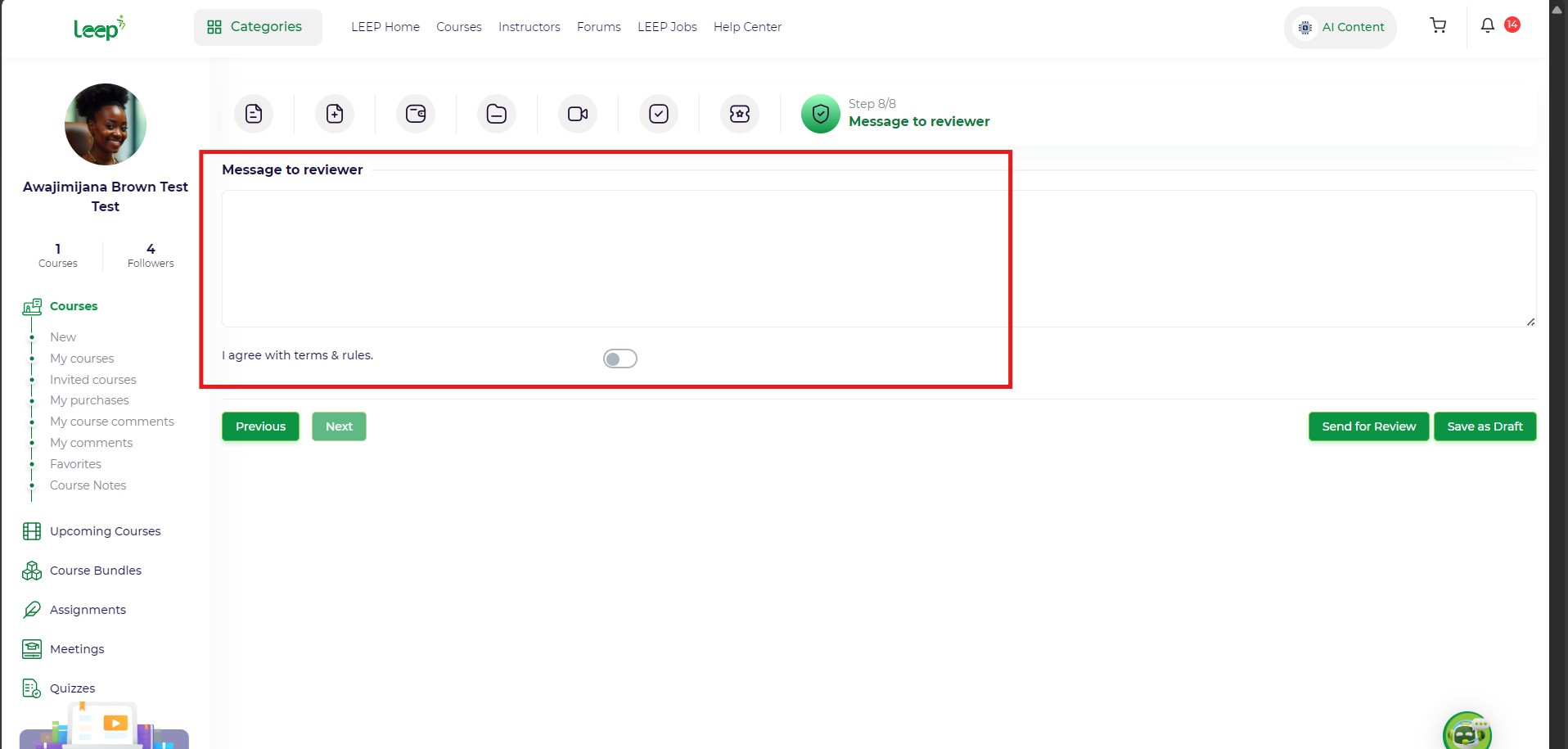Open the checkmark quiz step icon

click(659, 114)
